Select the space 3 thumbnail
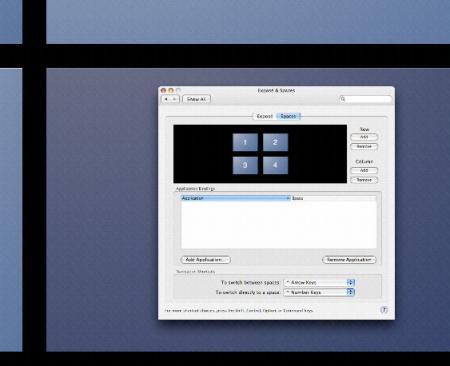This screenshot has height=366, width=450. click(x=245, y=165)
